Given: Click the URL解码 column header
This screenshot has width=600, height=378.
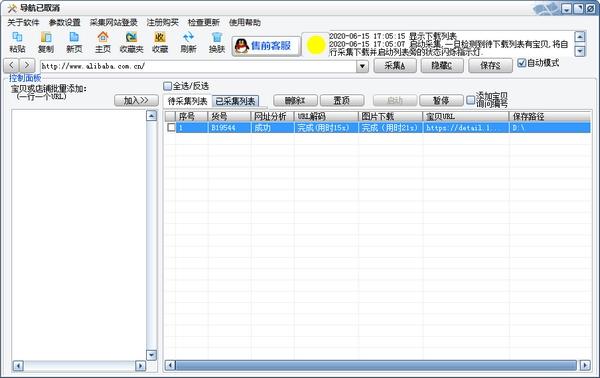Looking at the screenshot, I should [x=326, y=116].
